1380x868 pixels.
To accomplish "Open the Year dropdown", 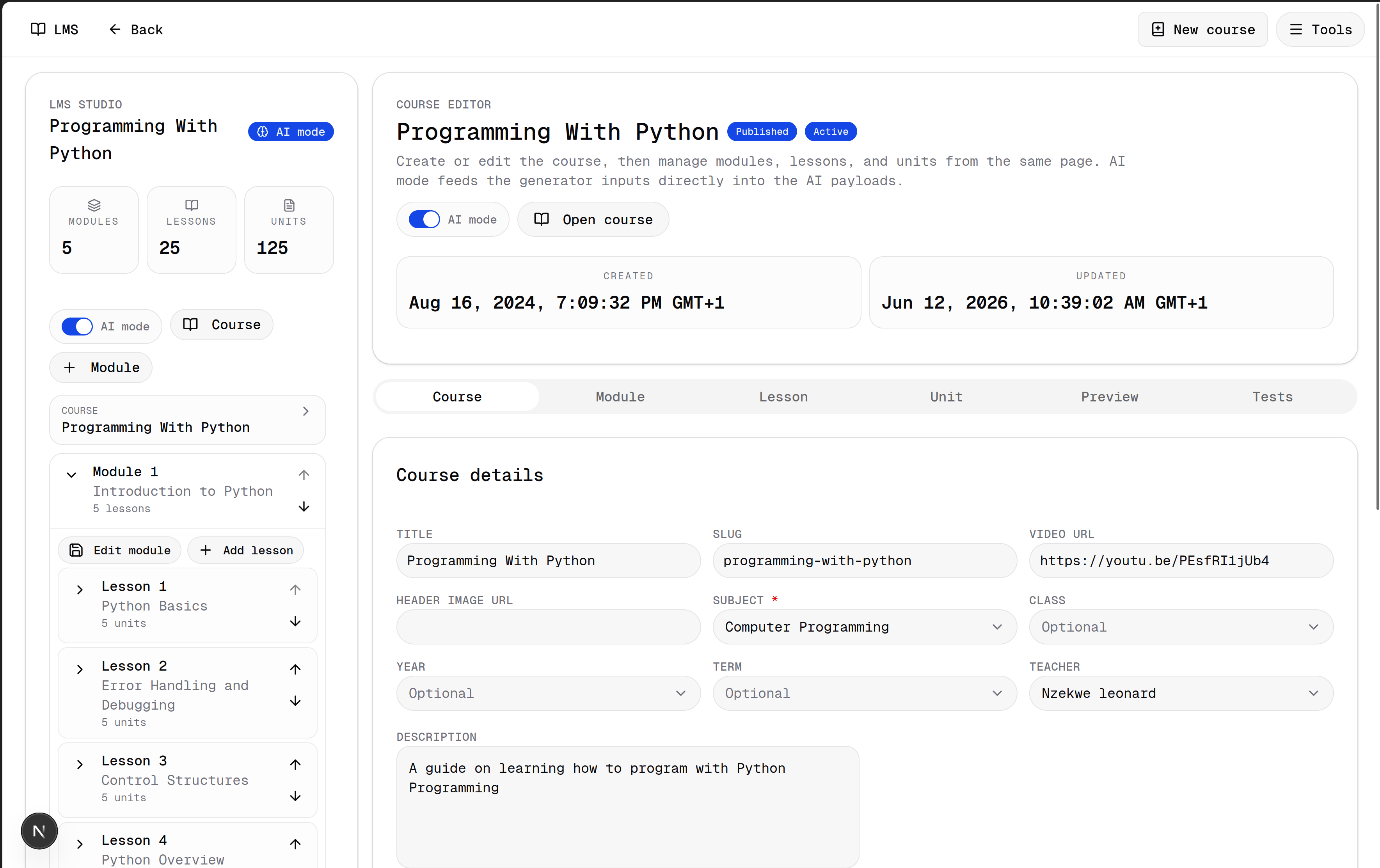I will (x=548, y=693).
